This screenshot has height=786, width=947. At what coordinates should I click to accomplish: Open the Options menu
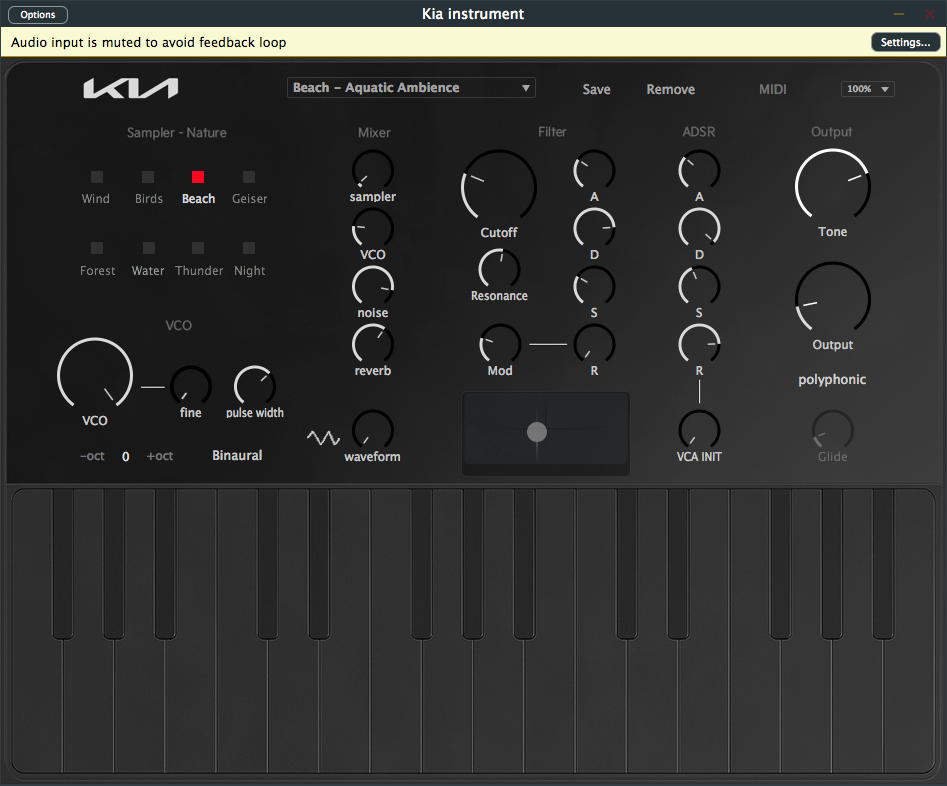click(38, 15)
